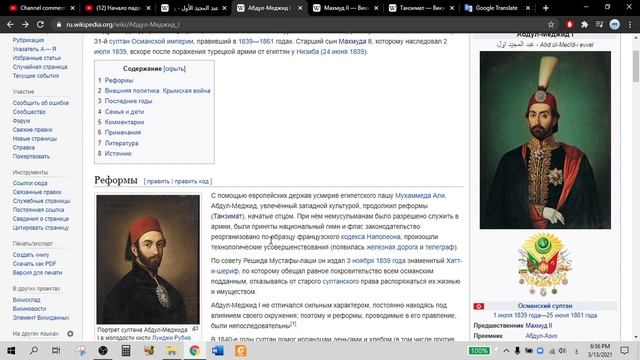
Task: Open the infobox sultan portrait image
Action: (x=545, y=140)
